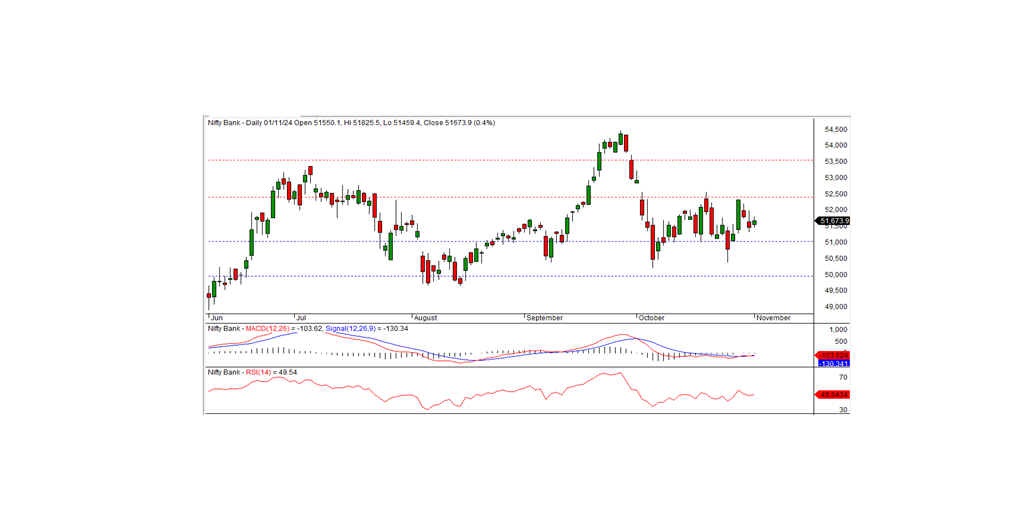
Task: Click the red RSI value tag
Action: [834, 394]
